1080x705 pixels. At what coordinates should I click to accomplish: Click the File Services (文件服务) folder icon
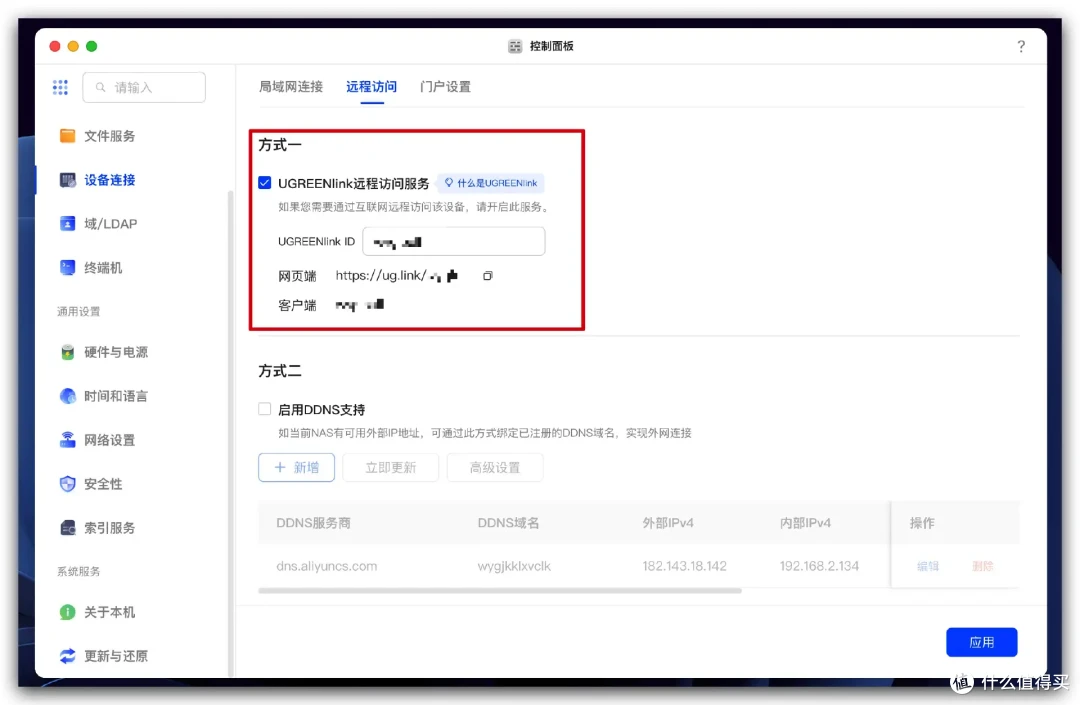(x=68, y=136)
